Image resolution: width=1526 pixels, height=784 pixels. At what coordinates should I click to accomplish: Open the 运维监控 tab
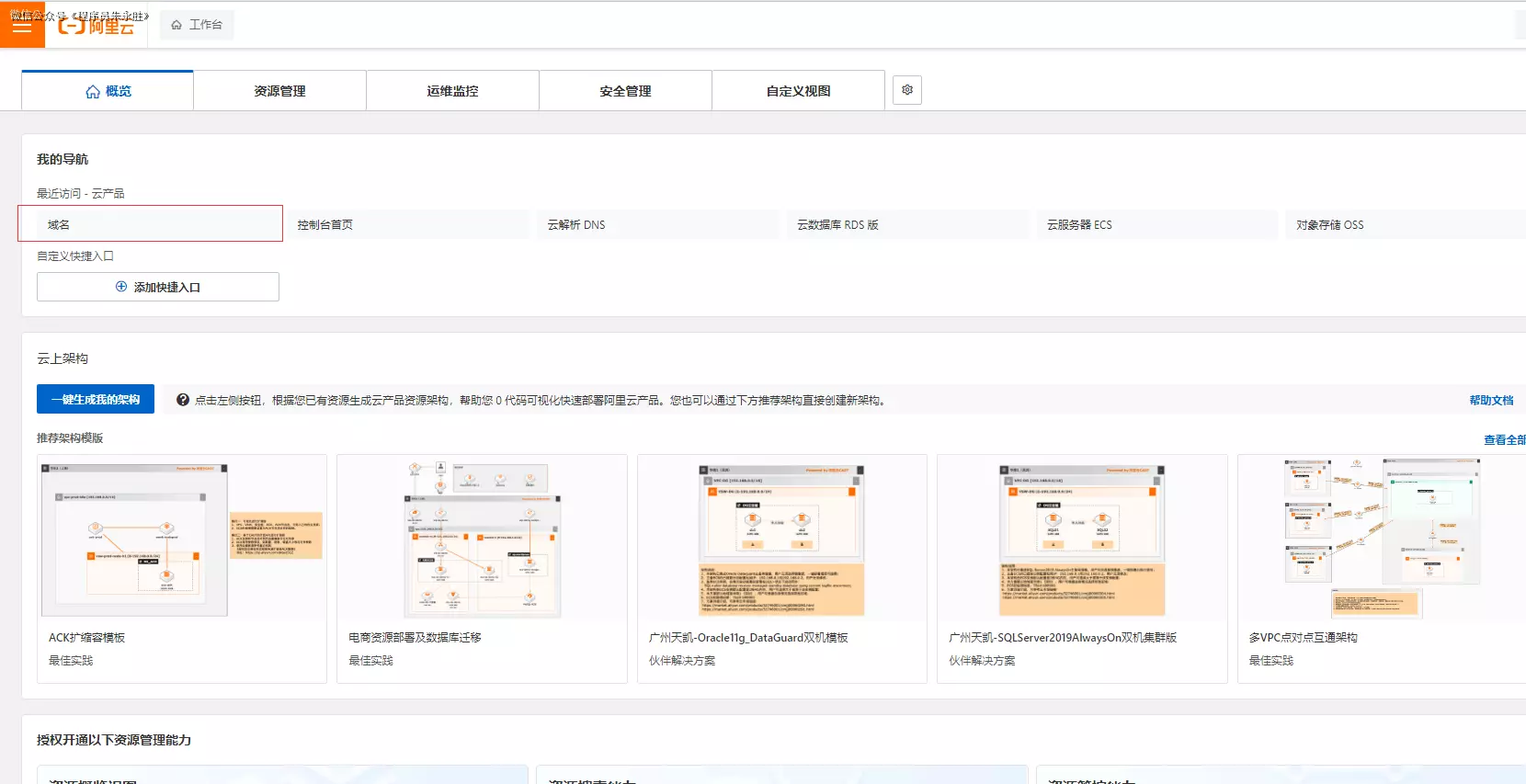point(452,91)
